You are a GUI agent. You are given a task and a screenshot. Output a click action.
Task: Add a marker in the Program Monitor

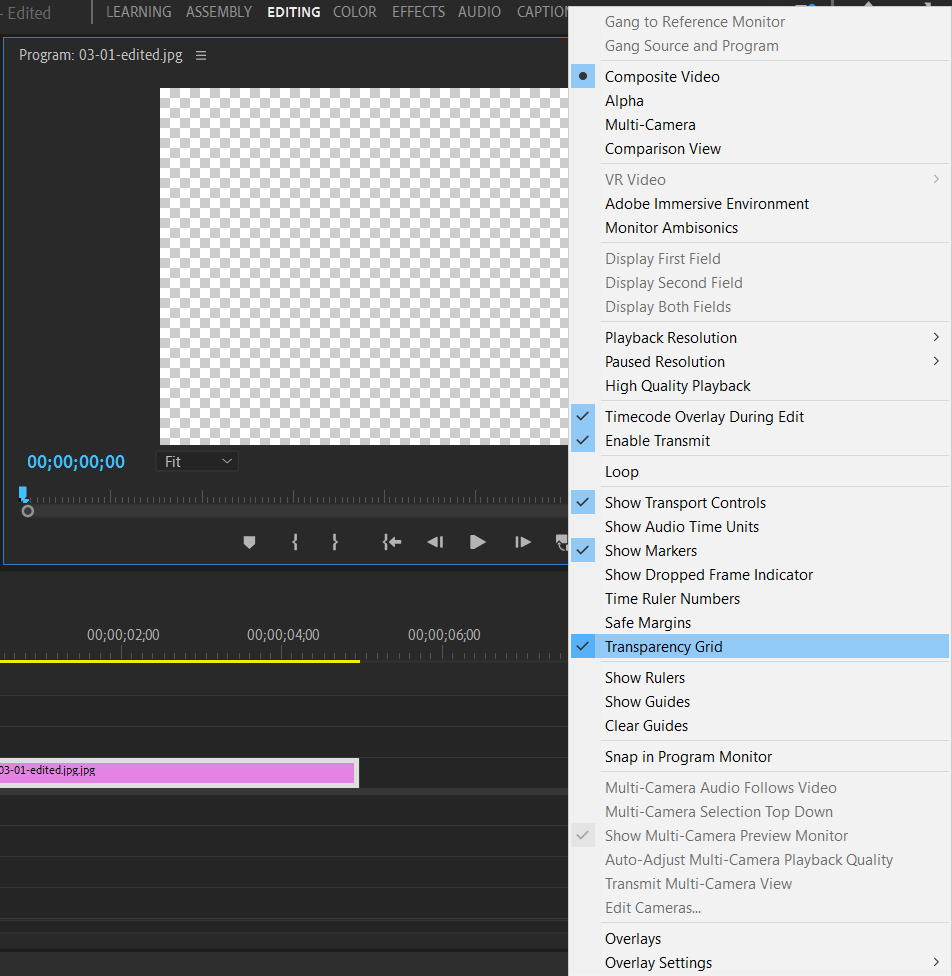pos(249,542)
